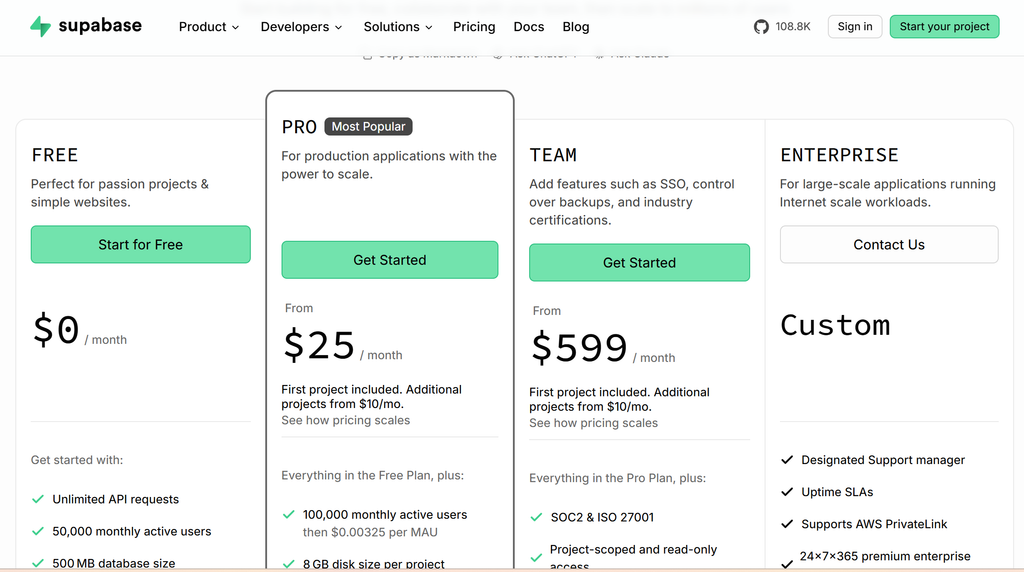This screenshot has height=572, width=1024.
Task: Click checkmark beside Uptime SLAs
Action: [787, 492]
